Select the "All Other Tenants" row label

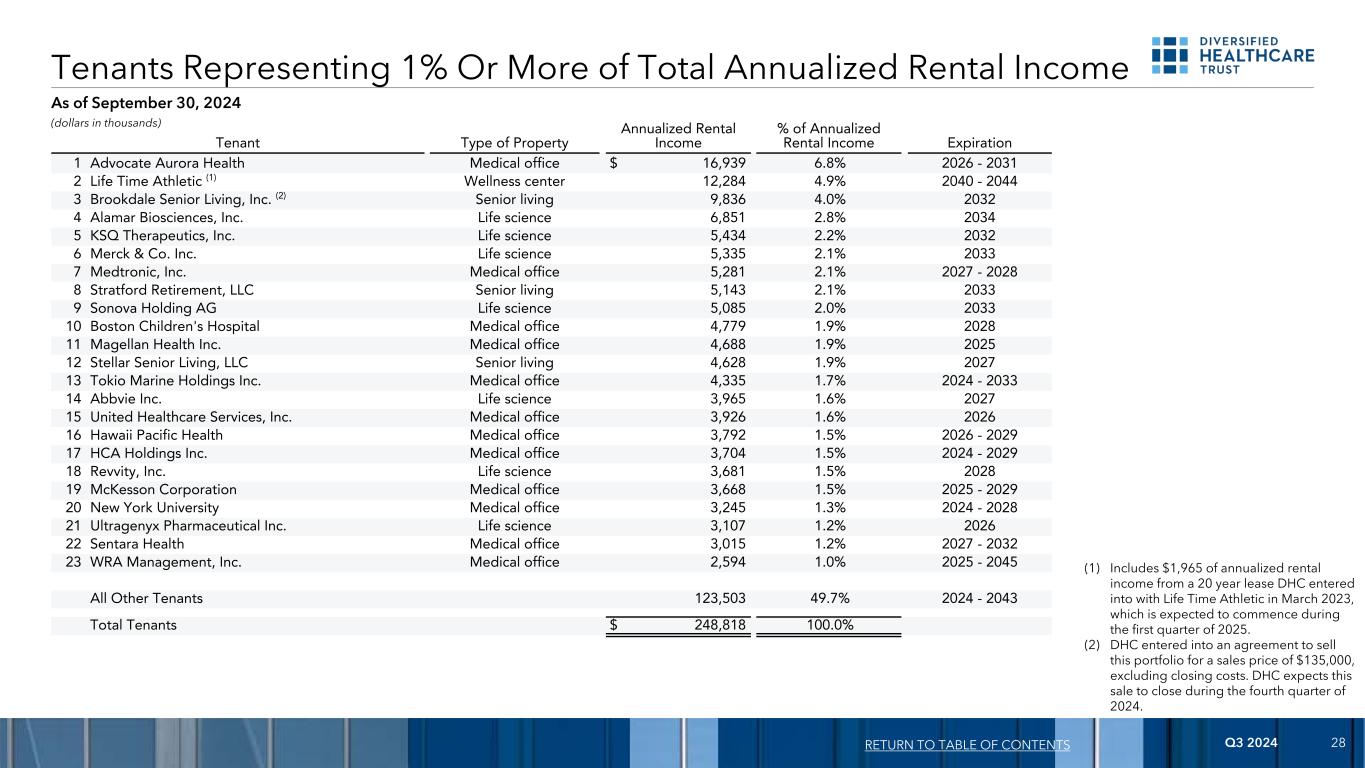pos(146,598)
